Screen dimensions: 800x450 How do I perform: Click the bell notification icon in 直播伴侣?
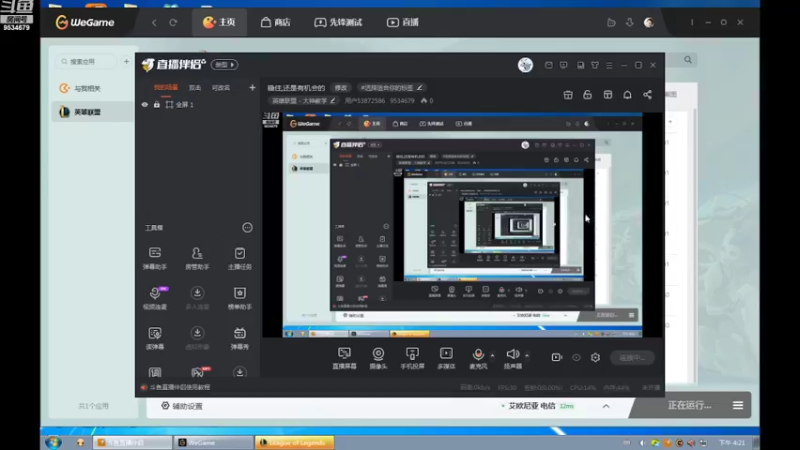628,95
